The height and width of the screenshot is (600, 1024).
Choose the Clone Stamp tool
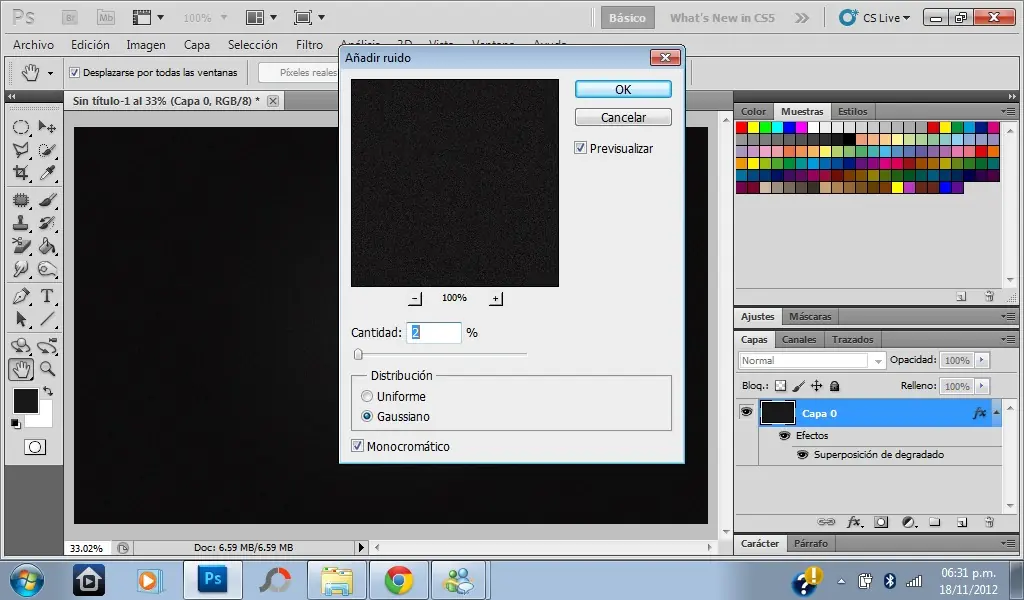pos(20,222)
